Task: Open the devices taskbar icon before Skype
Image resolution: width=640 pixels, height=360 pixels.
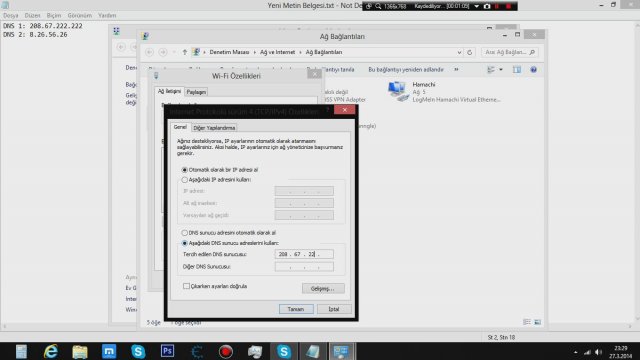Action: coord(255,351)
